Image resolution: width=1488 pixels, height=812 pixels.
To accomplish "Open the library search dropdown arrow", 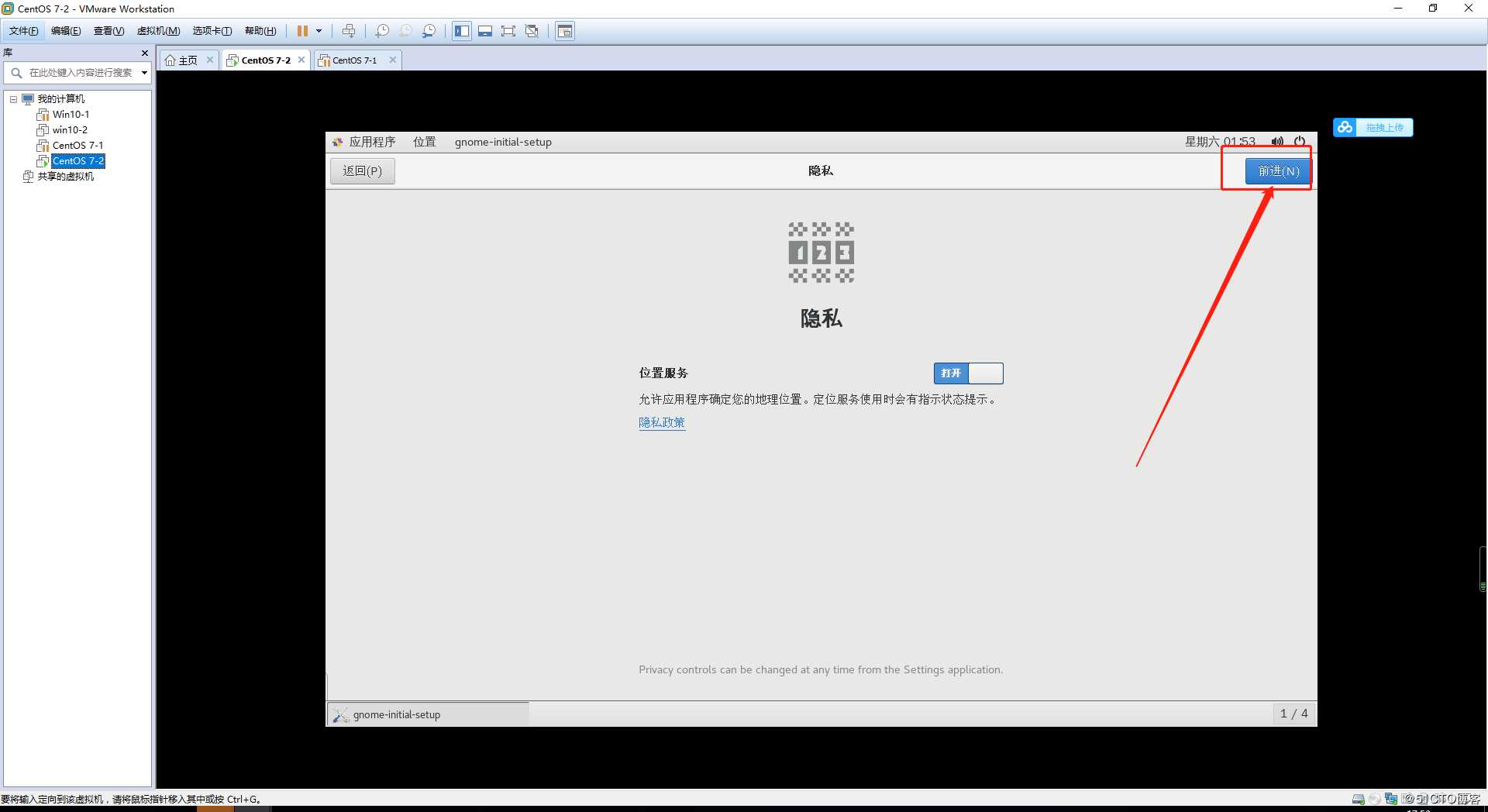I will pos(144,73).
